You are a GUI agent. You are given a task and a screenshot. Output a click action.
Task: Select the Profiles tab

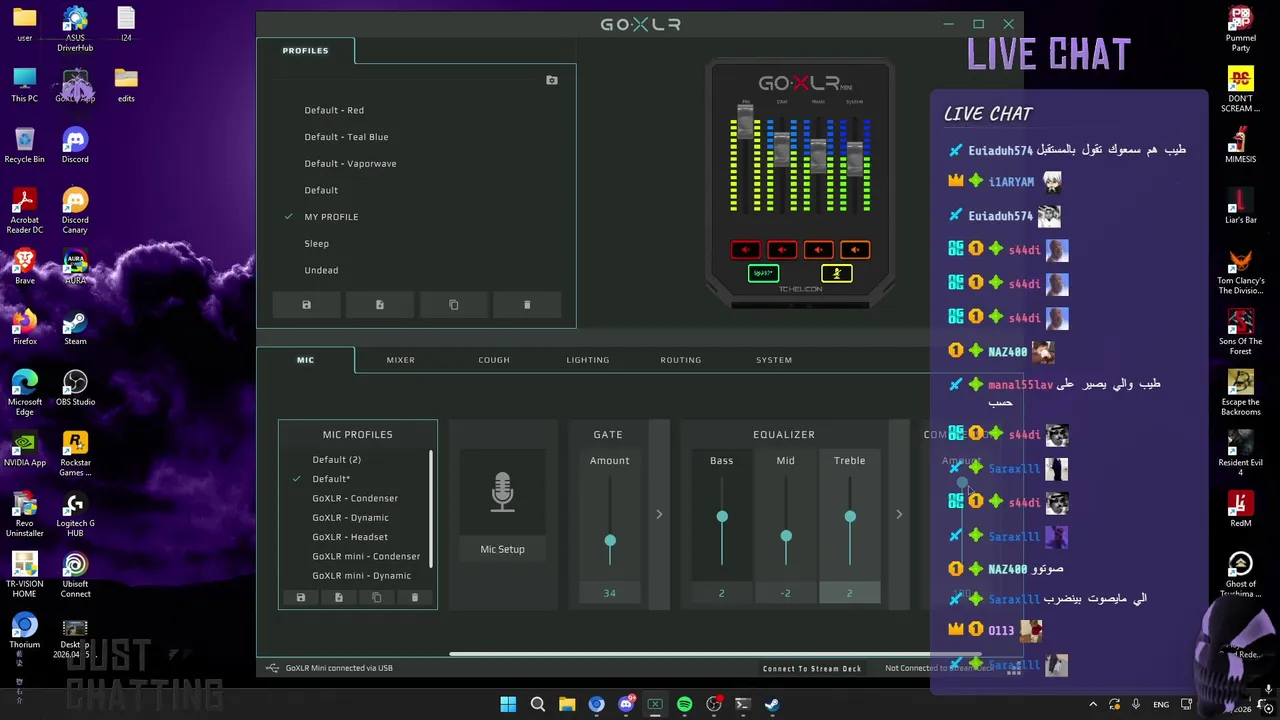305,50
